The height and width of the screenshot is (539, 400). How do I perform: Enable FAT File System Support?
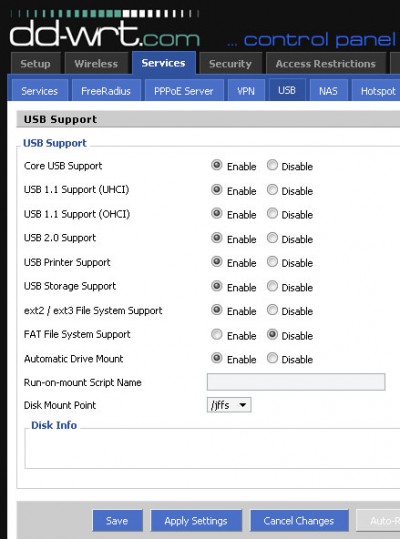(216, 334)
